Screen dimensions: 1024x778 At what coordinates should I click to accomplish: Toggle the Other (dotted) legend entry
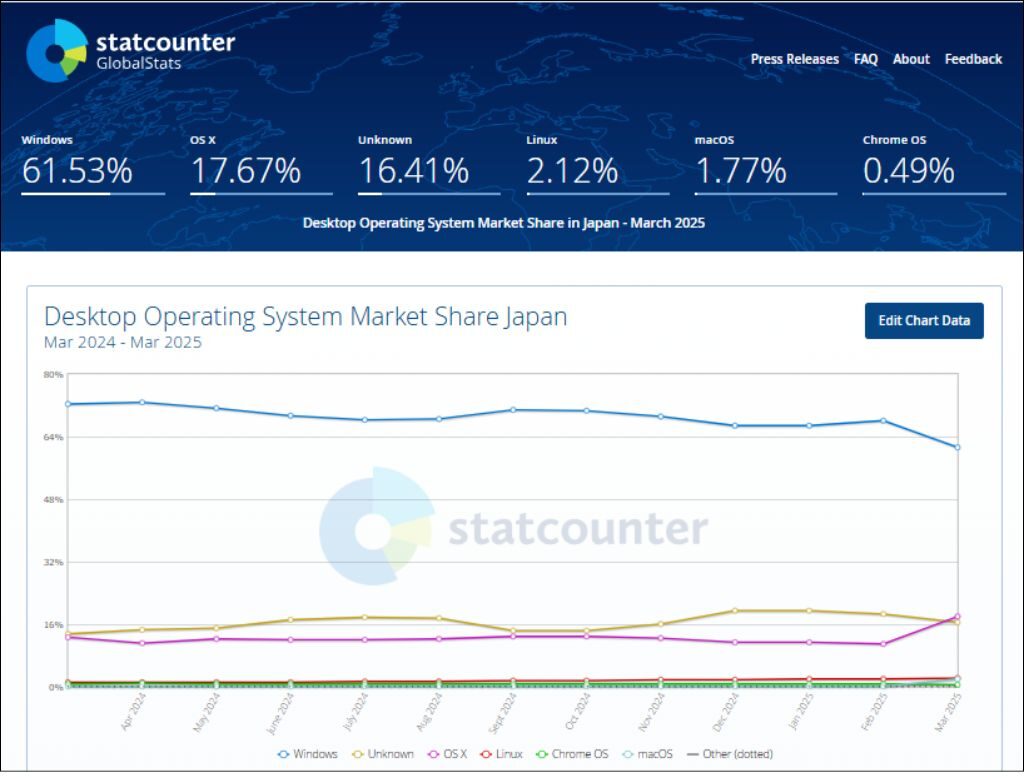(729, 754)
